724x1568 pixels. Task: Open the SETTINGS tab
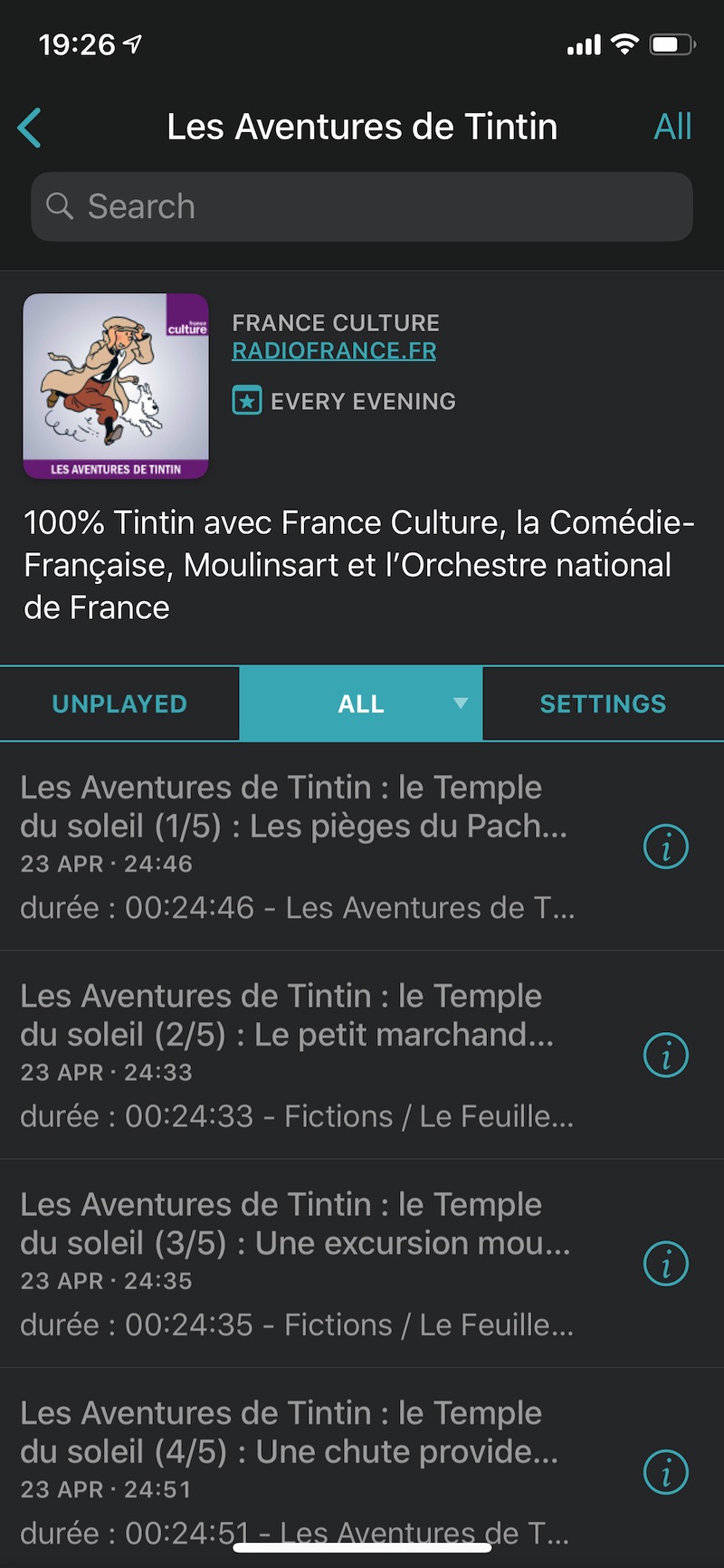coord(603,704)
